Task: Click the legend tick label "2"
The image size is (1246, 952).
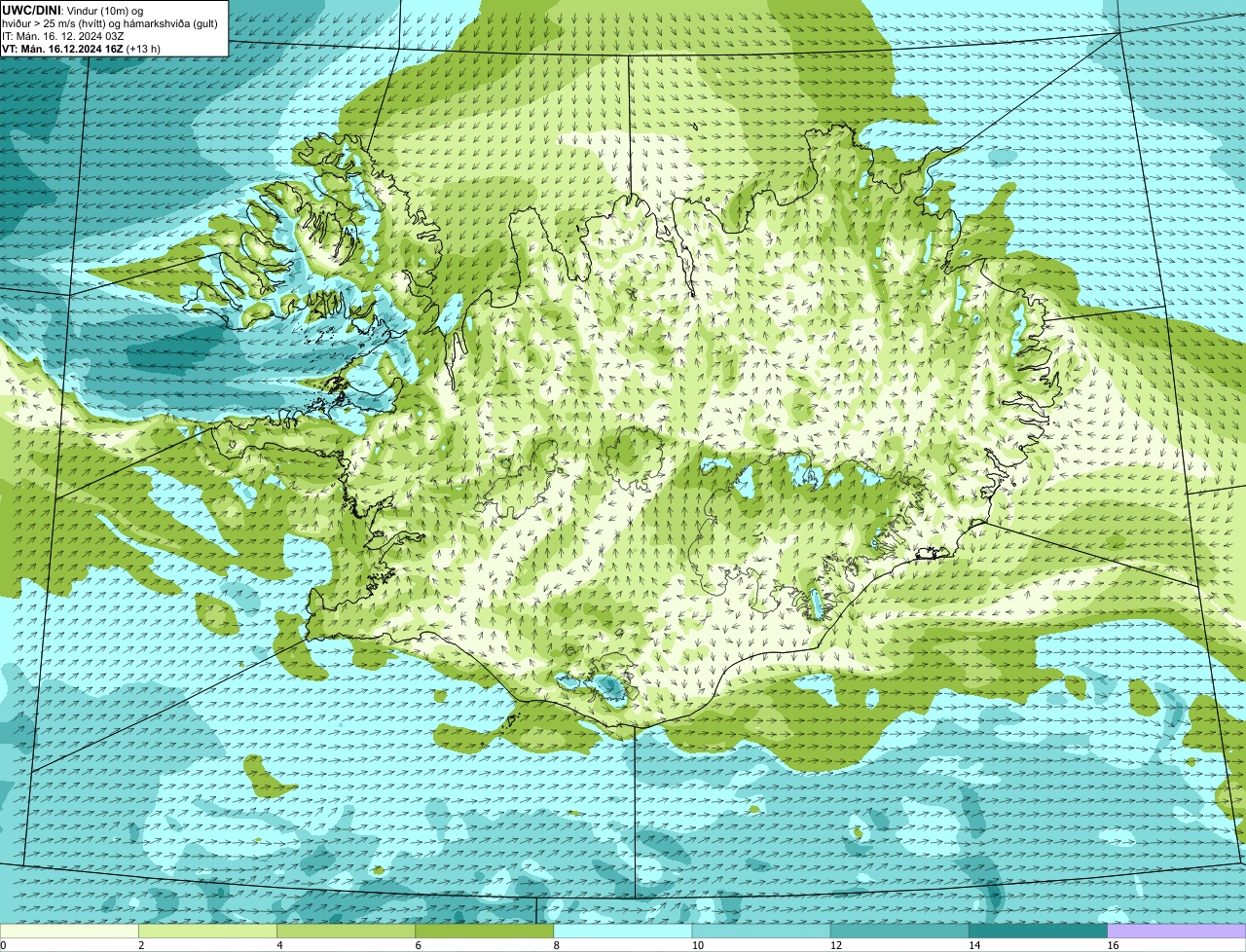Action: tap(141, 945)
